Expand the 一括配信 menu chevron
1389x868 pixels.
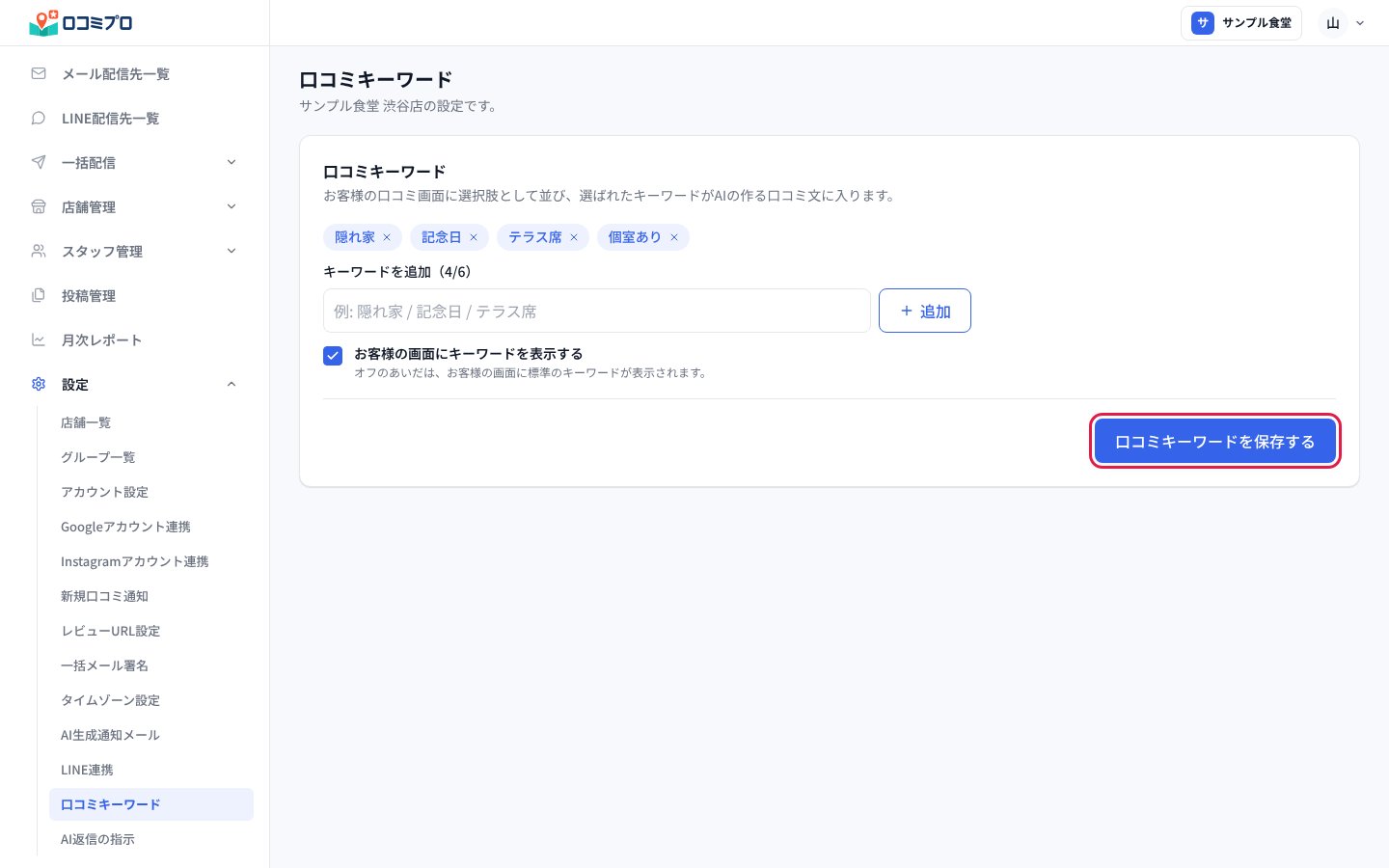pos(231,162)
